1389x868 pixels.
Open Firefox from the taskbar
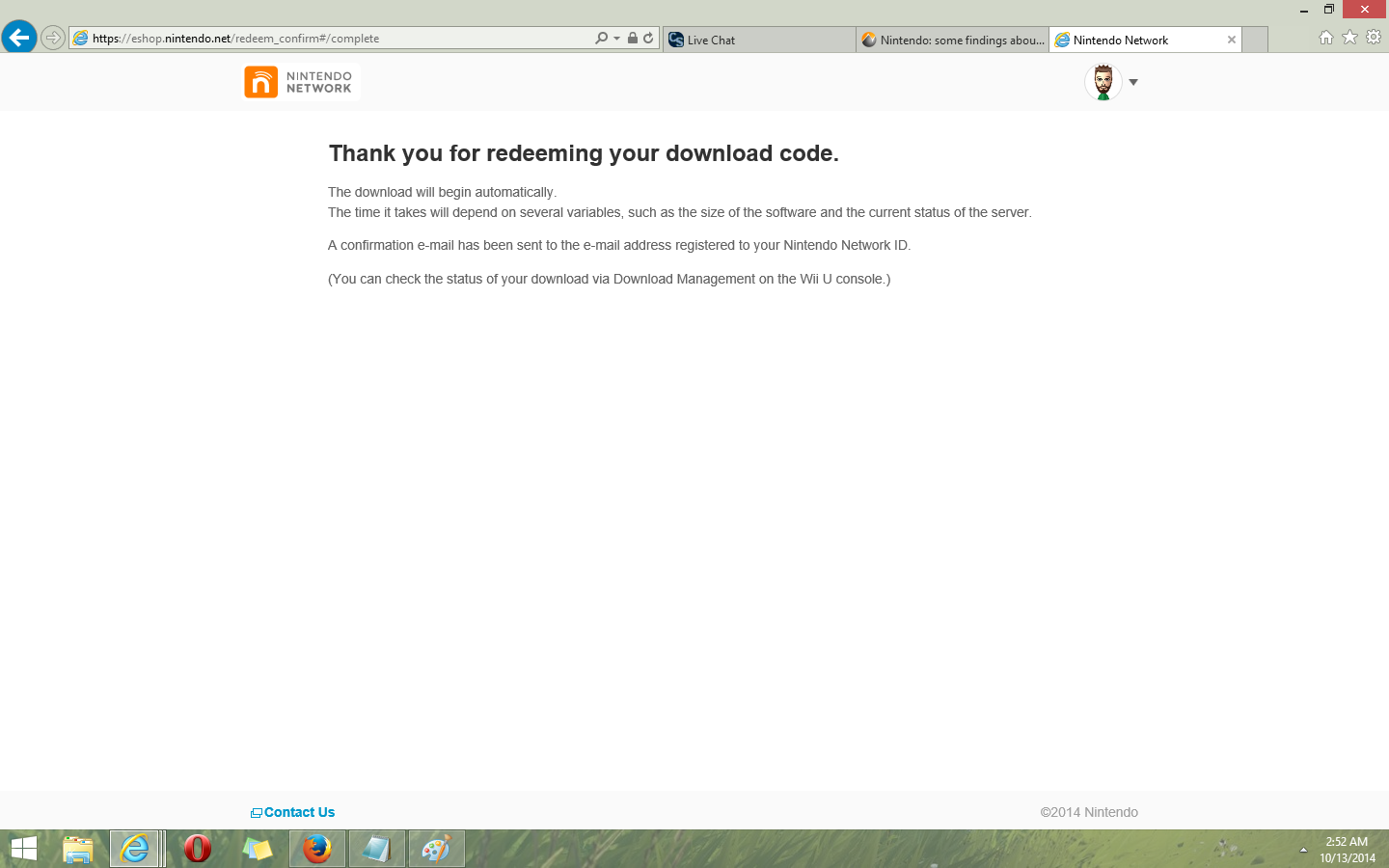click(x=316, y=849)
